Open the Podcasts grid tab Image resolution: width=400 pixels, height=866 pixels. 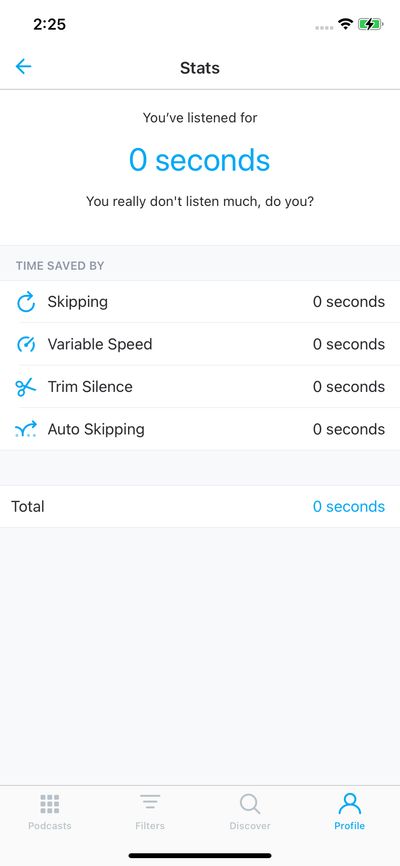pyautogui.click(x=50, y=812)
